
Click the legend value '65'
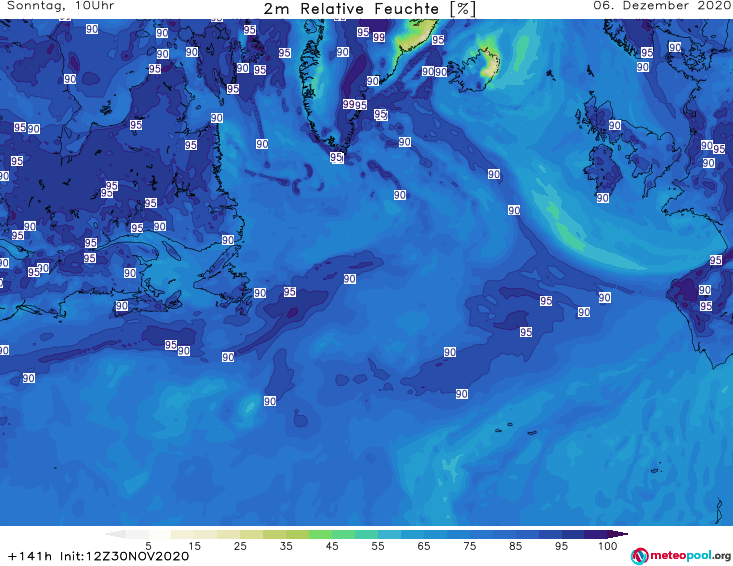[424, 546]
